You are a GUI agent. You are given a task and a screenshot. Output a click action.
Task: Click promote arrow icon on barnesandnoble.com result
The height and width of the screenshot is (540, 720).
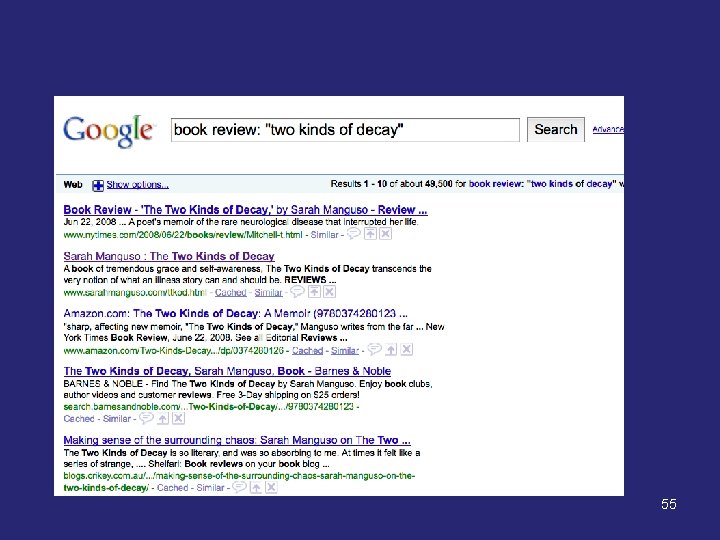pyautogui.click(x=163, y=418)
